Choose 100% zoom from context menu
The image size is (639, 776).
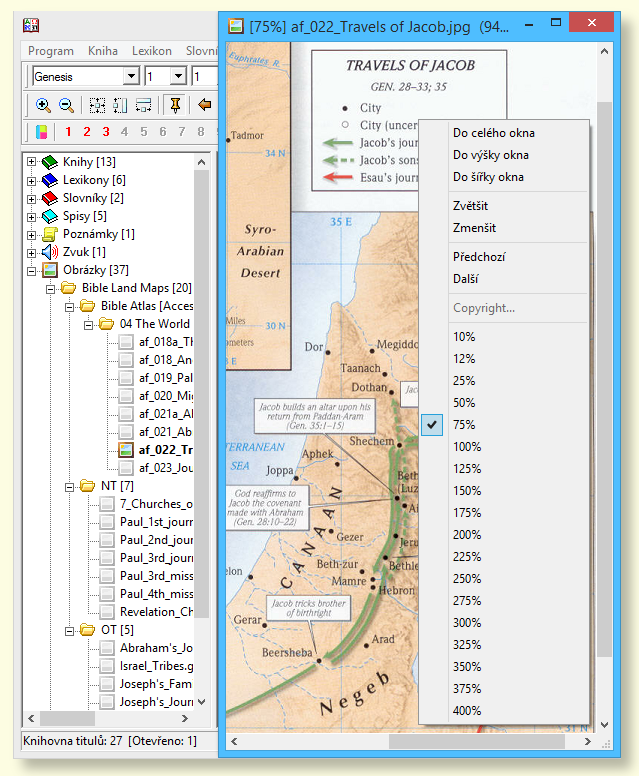[x=466, y=447]
